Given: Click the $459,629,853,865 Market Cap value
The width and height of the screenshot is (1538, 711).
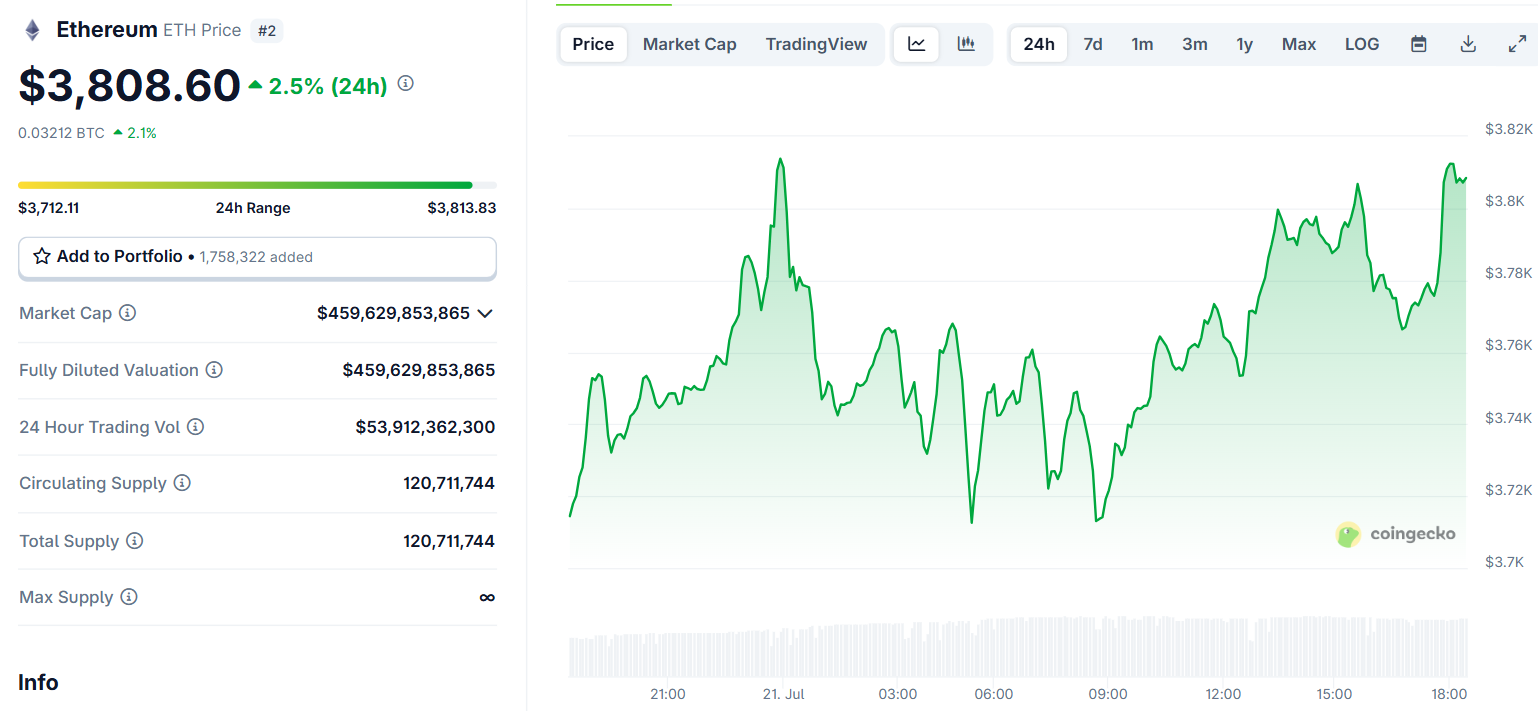Looking at the screenshot, I should tap(393, 313).
